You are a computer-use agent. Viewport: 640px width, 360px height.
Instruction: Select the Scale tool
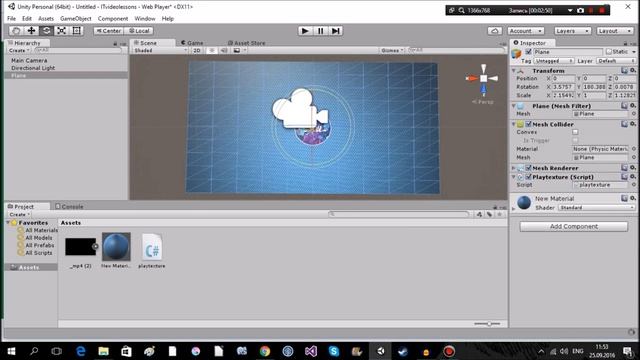[x=61, y=31]
